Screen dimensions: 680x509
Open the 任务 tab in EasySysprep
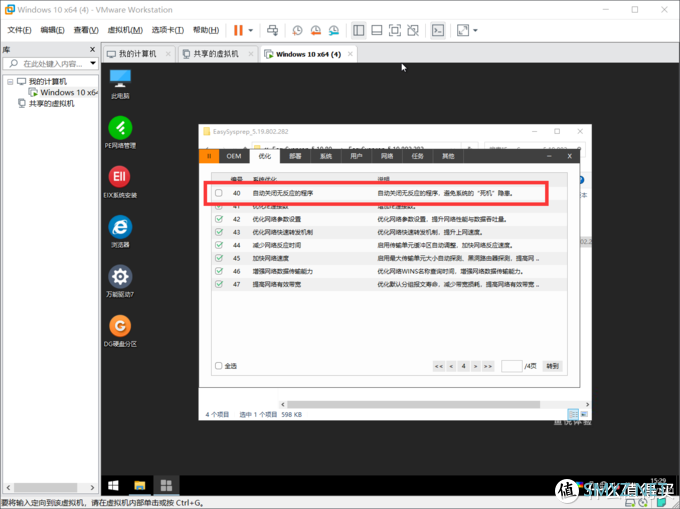pos(418,156)
